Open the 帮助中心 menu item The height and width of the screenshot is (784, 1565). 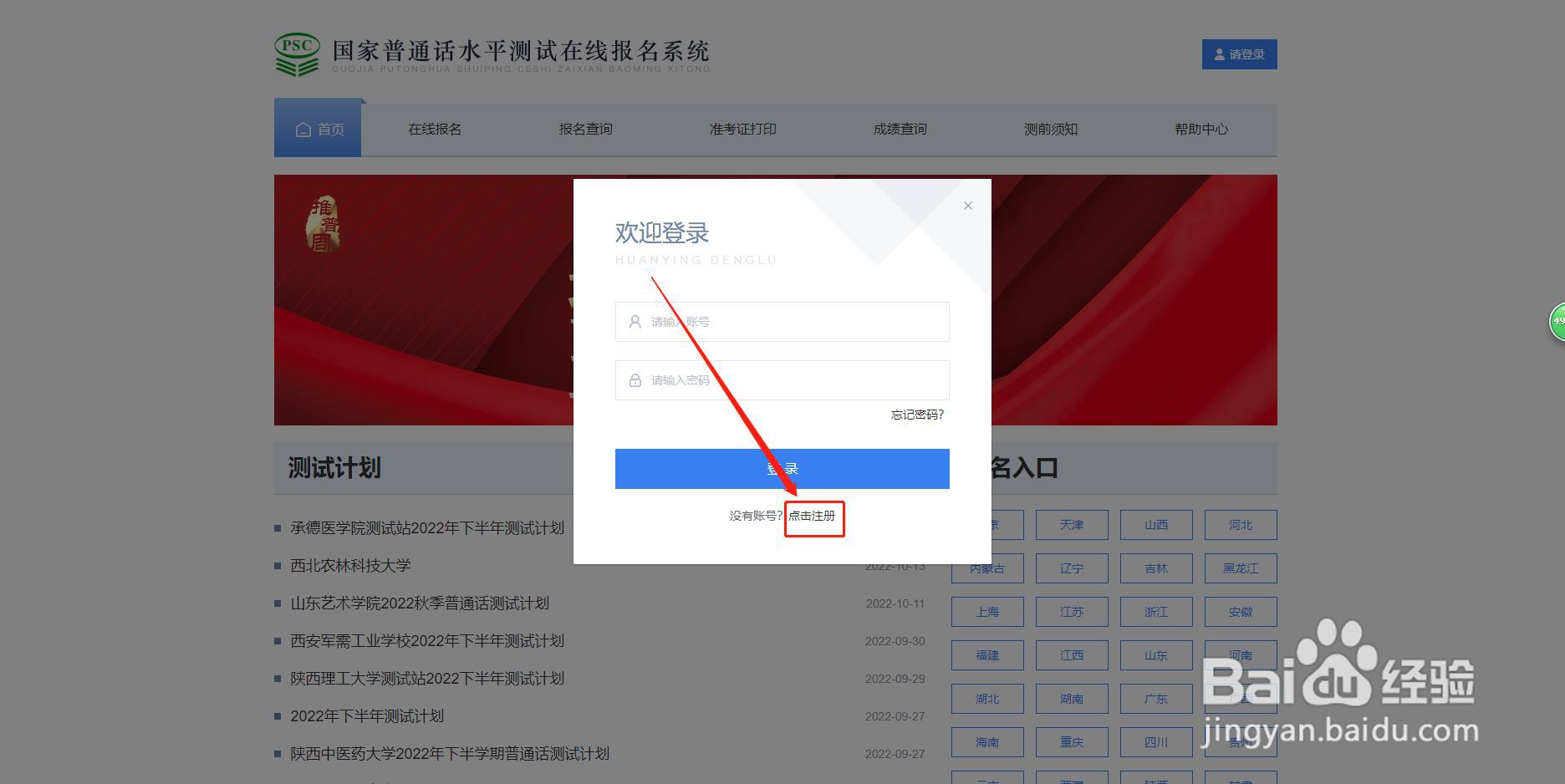point(1201,129)
